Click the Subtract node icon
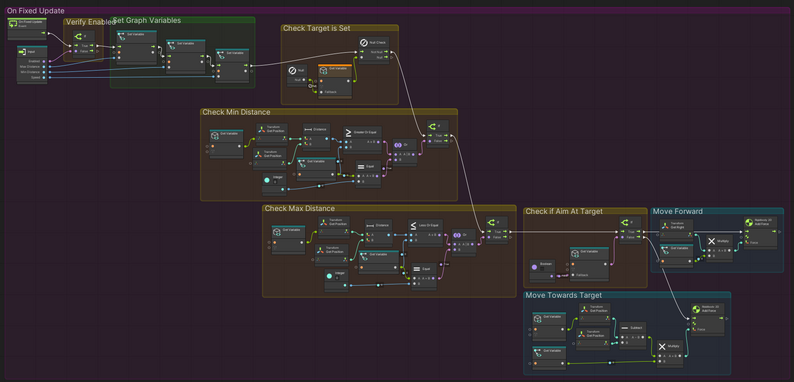 [624, 328]
